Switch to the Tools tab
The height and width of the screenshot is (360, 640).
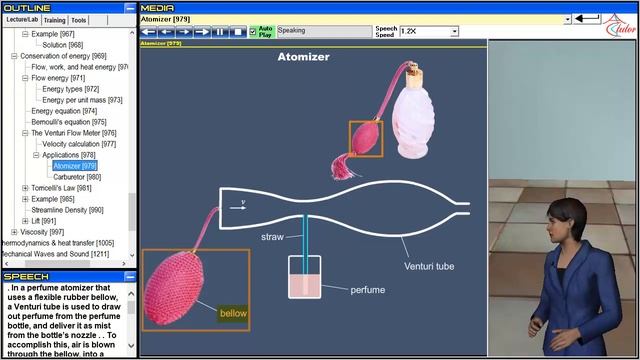click(78, 20)
